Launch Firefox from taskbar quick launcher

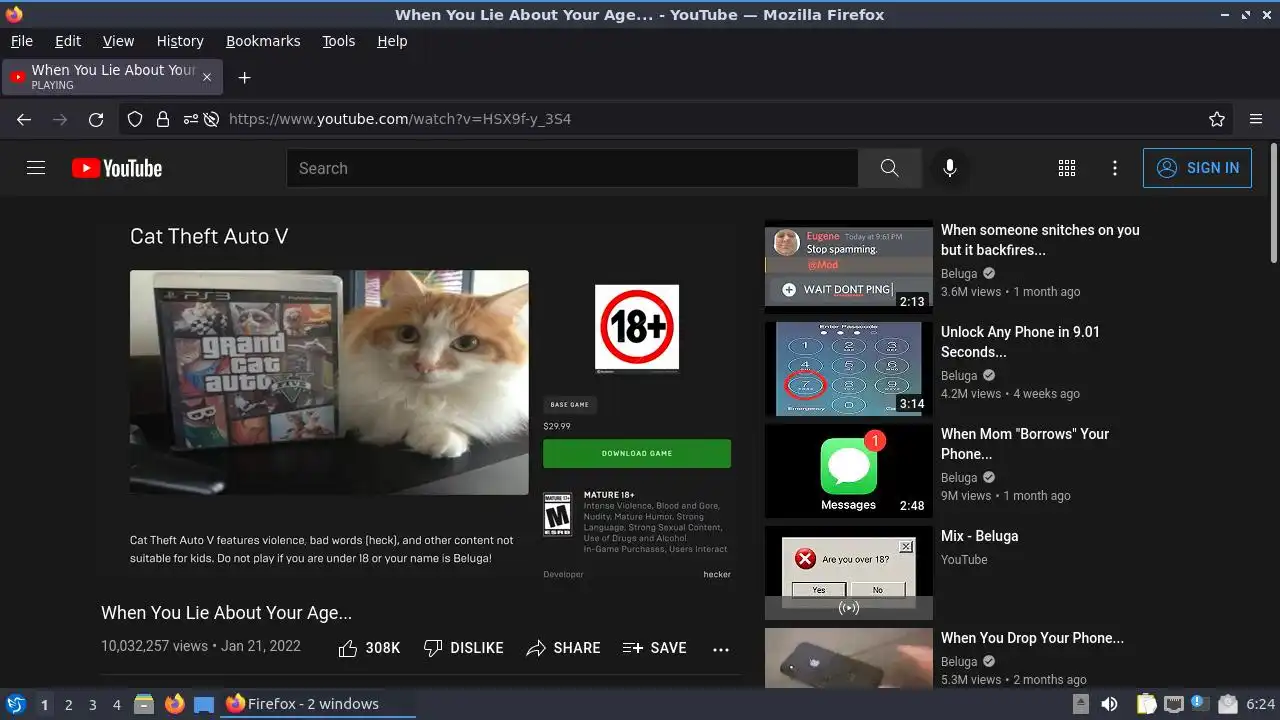(174, 704)
